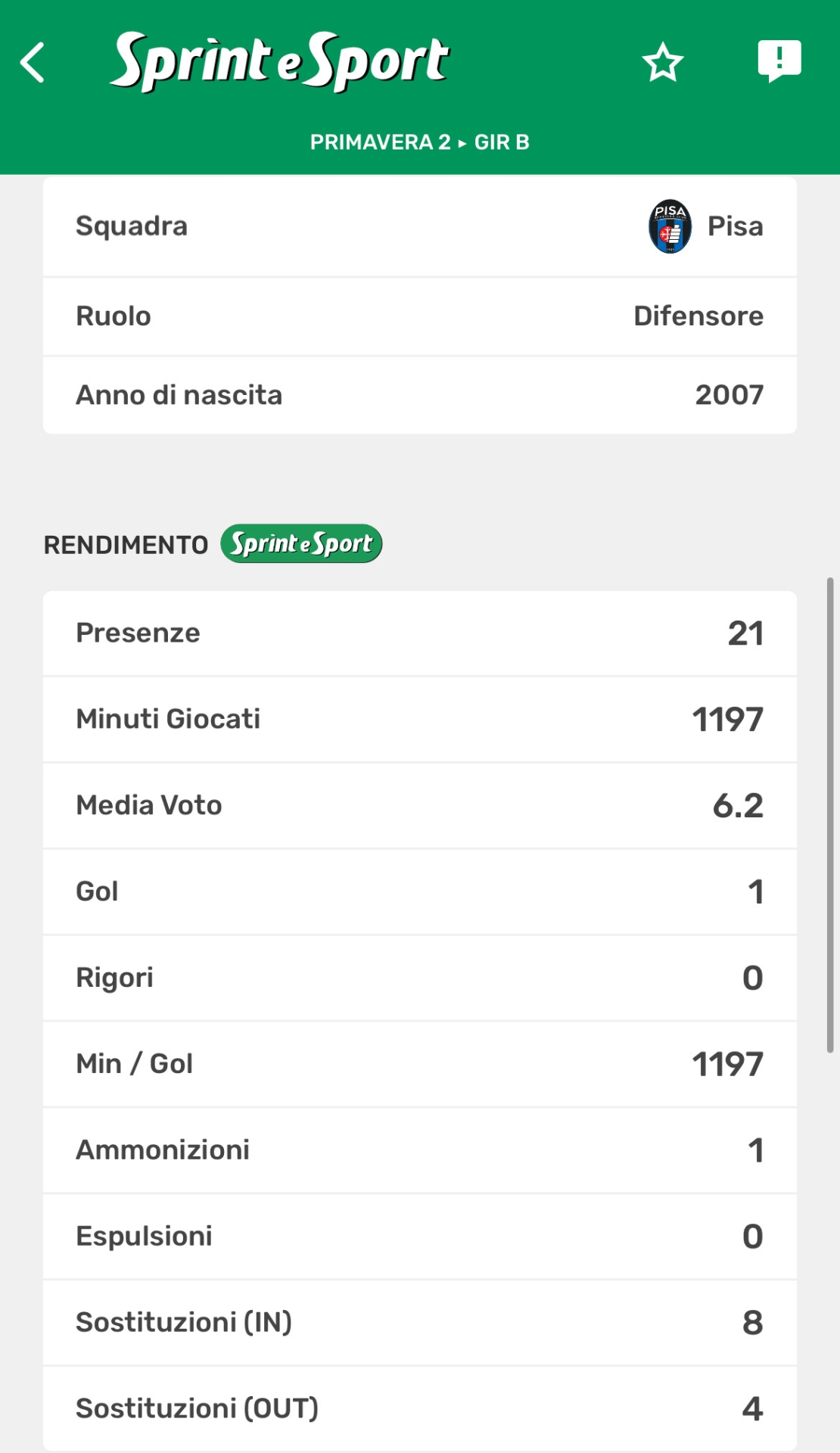
Task: Tap the Sostituzioni (OUT) row
Action: [x=420, y=1408]
